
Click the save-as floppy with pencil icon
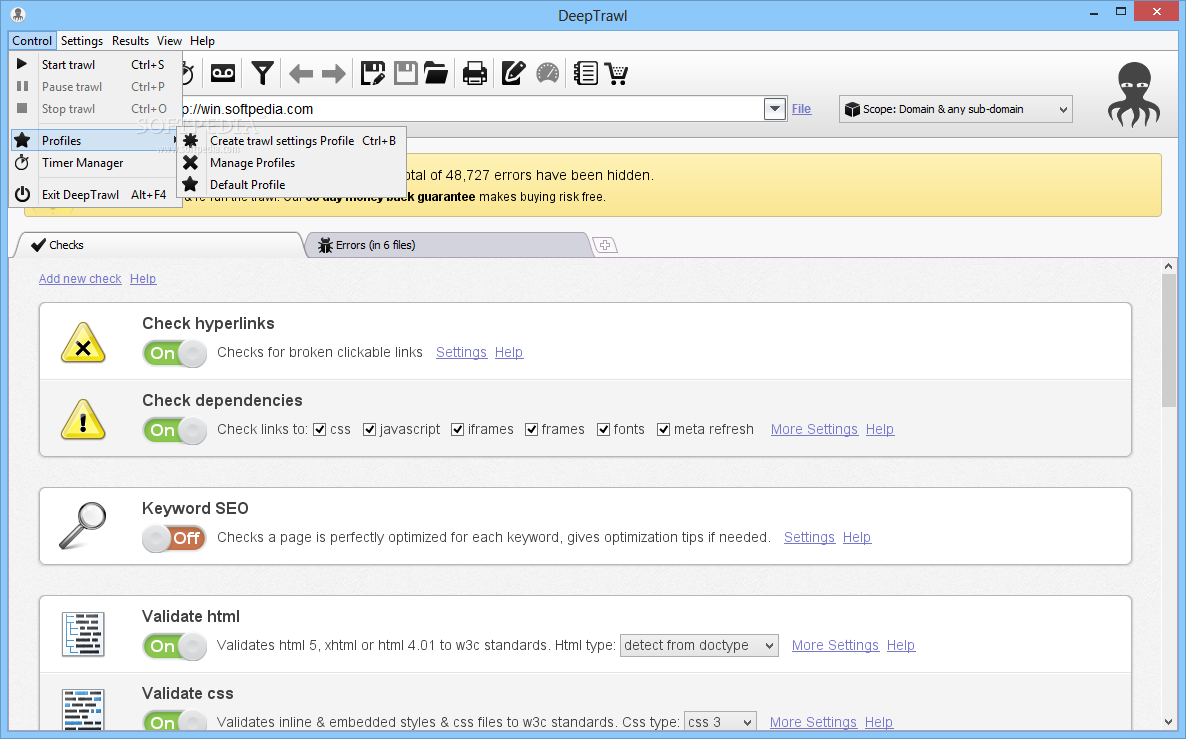tap(373, 73)
